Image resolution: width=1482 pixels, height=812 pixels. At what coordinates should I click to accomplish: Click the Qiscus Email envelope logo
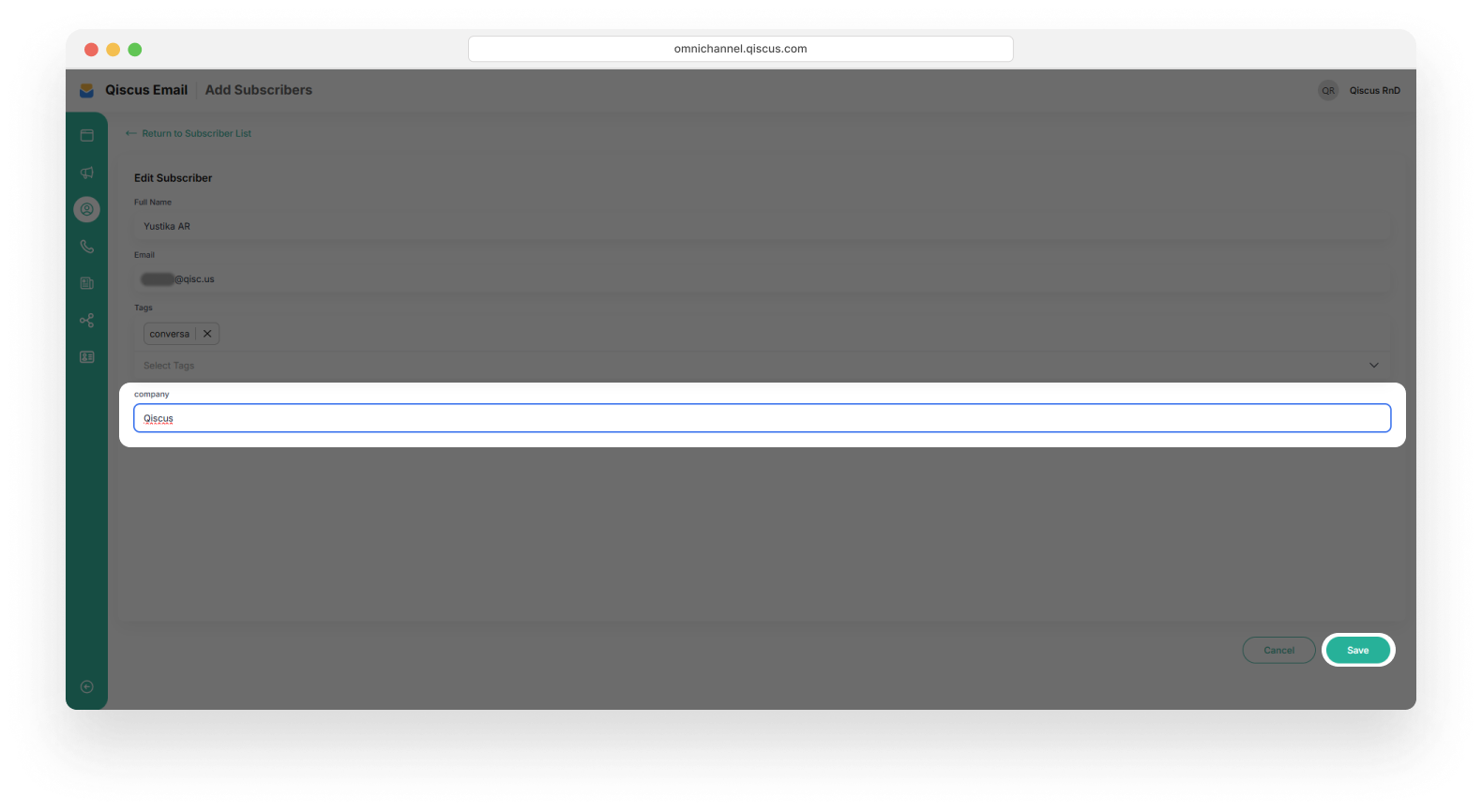pos(86,90)
